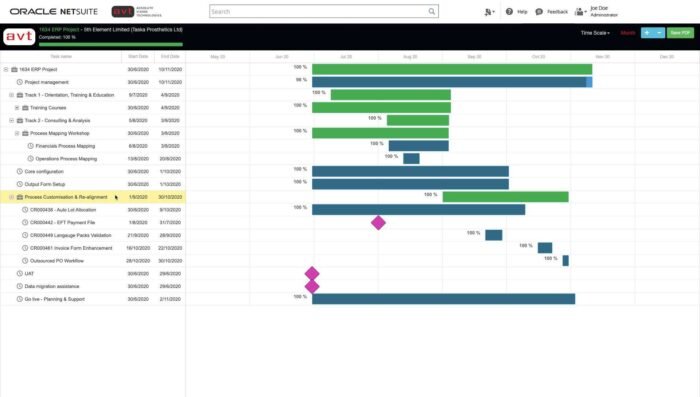The height and width of the screenshot is (397, 700).
Task: Zoom in with the plus button
Action: pyautogui.click(x=647, y=33)
